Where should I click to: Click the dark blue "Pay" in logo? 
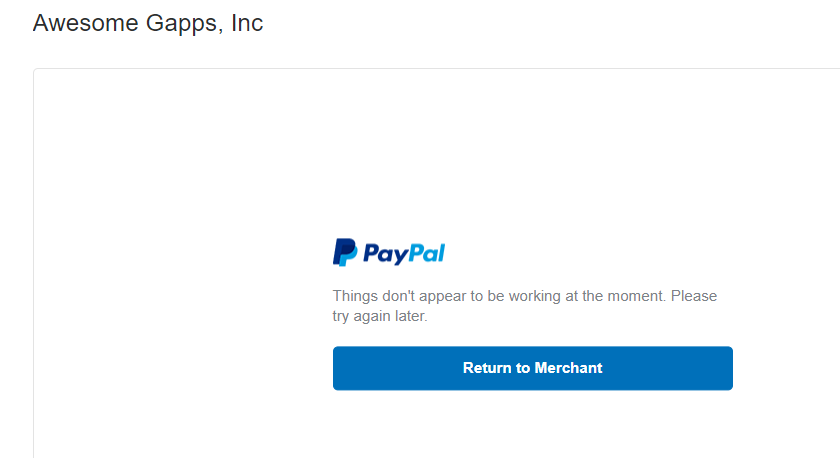coord(386,254)
